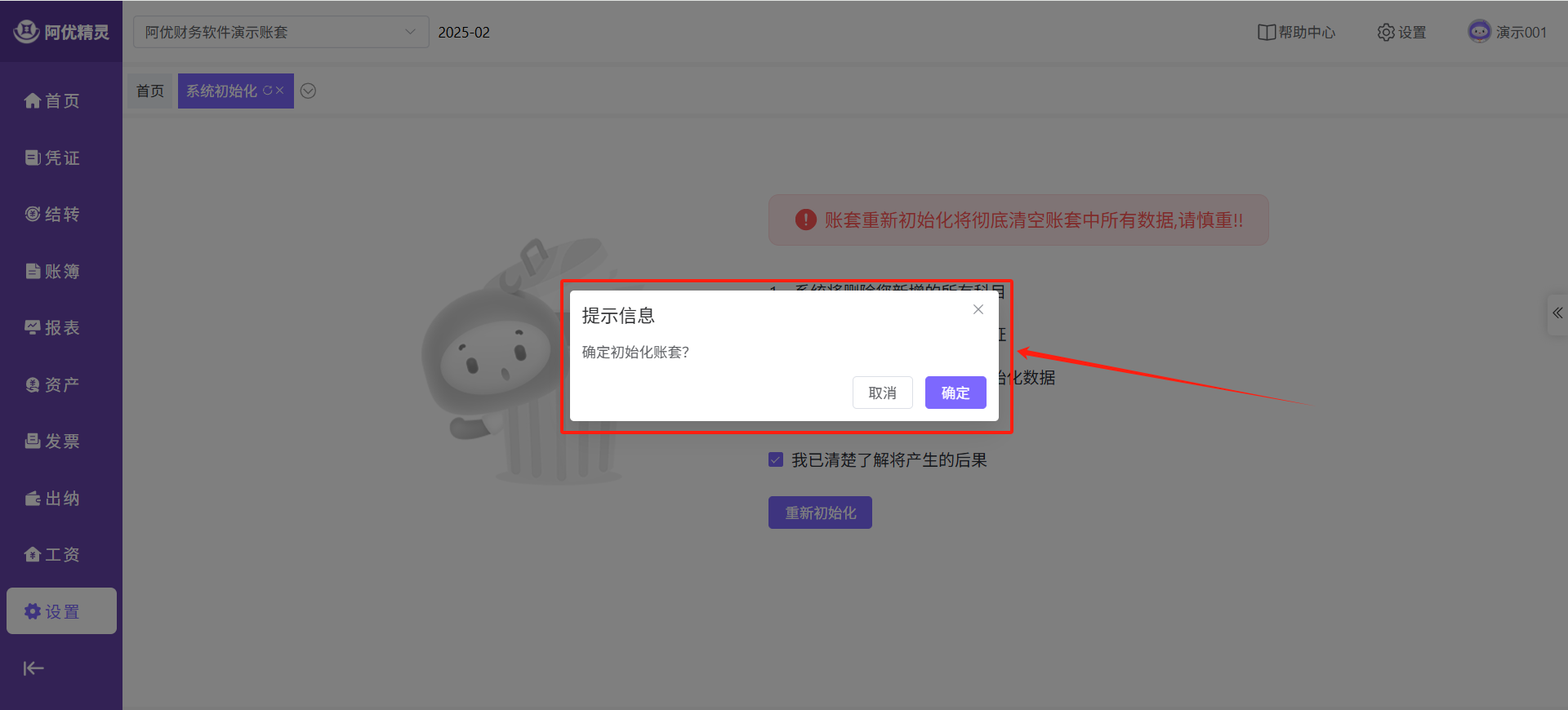Screen dimensions: 1568x710
Task: Expand the right side panel arrow
Action: pyautogui.click(x=1557, y=313)
